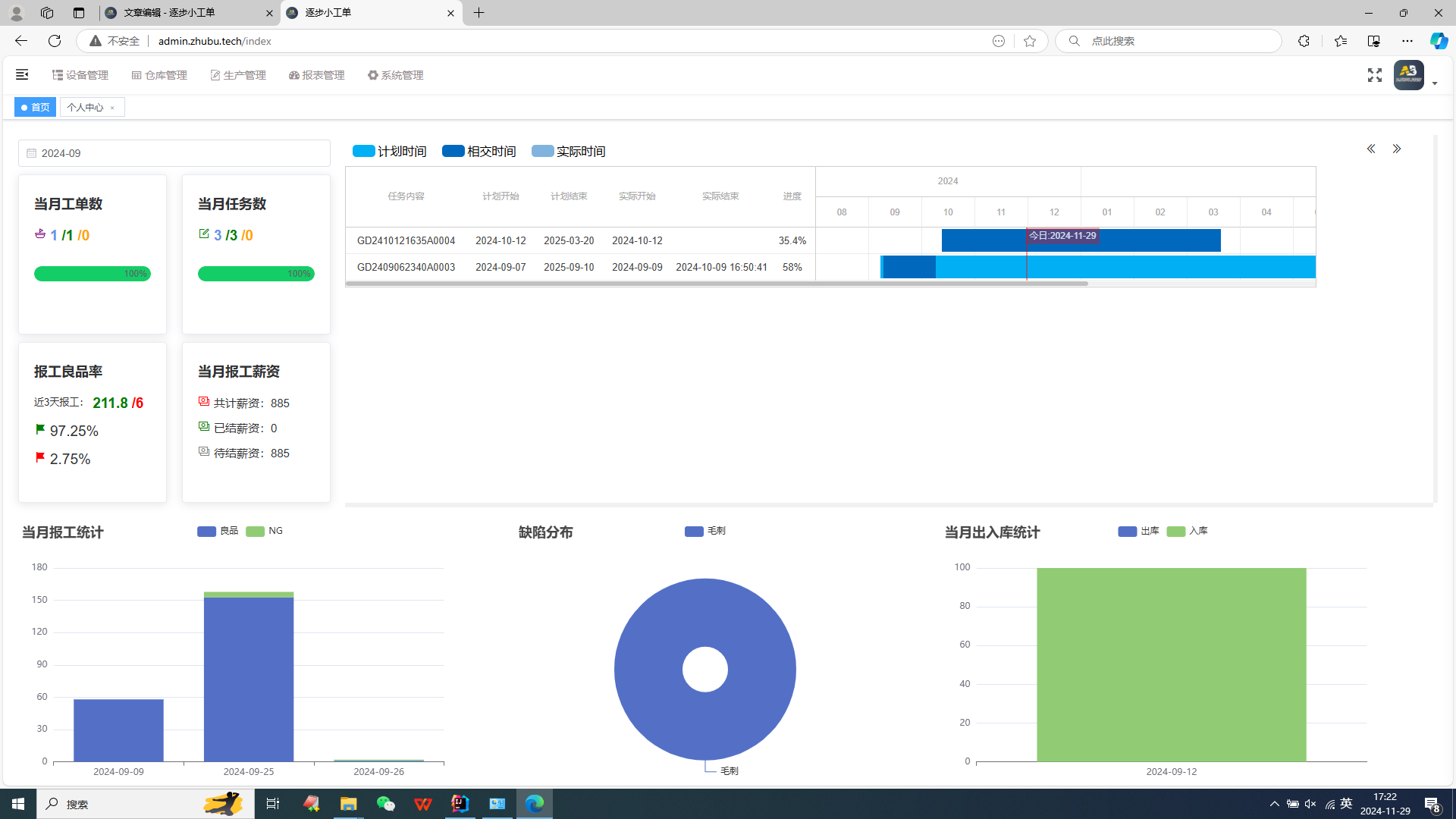Image resolution: width=1456 pixels, height=819 pixels.
Task: Refresh the browser page
Action: [x=55, y=41]
